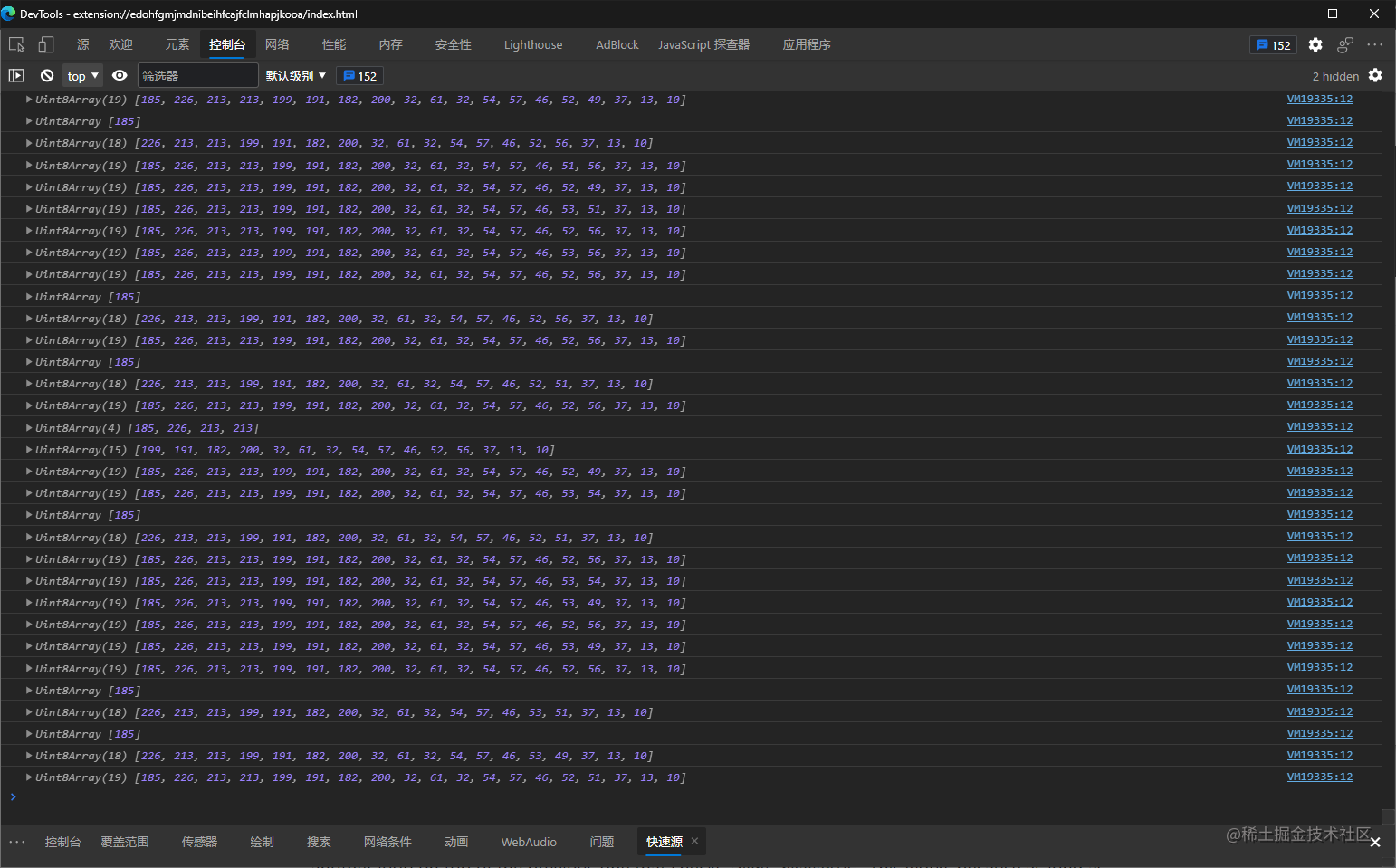
Task: Focus the 筛选器 filter input field
Action: point(197,76)
